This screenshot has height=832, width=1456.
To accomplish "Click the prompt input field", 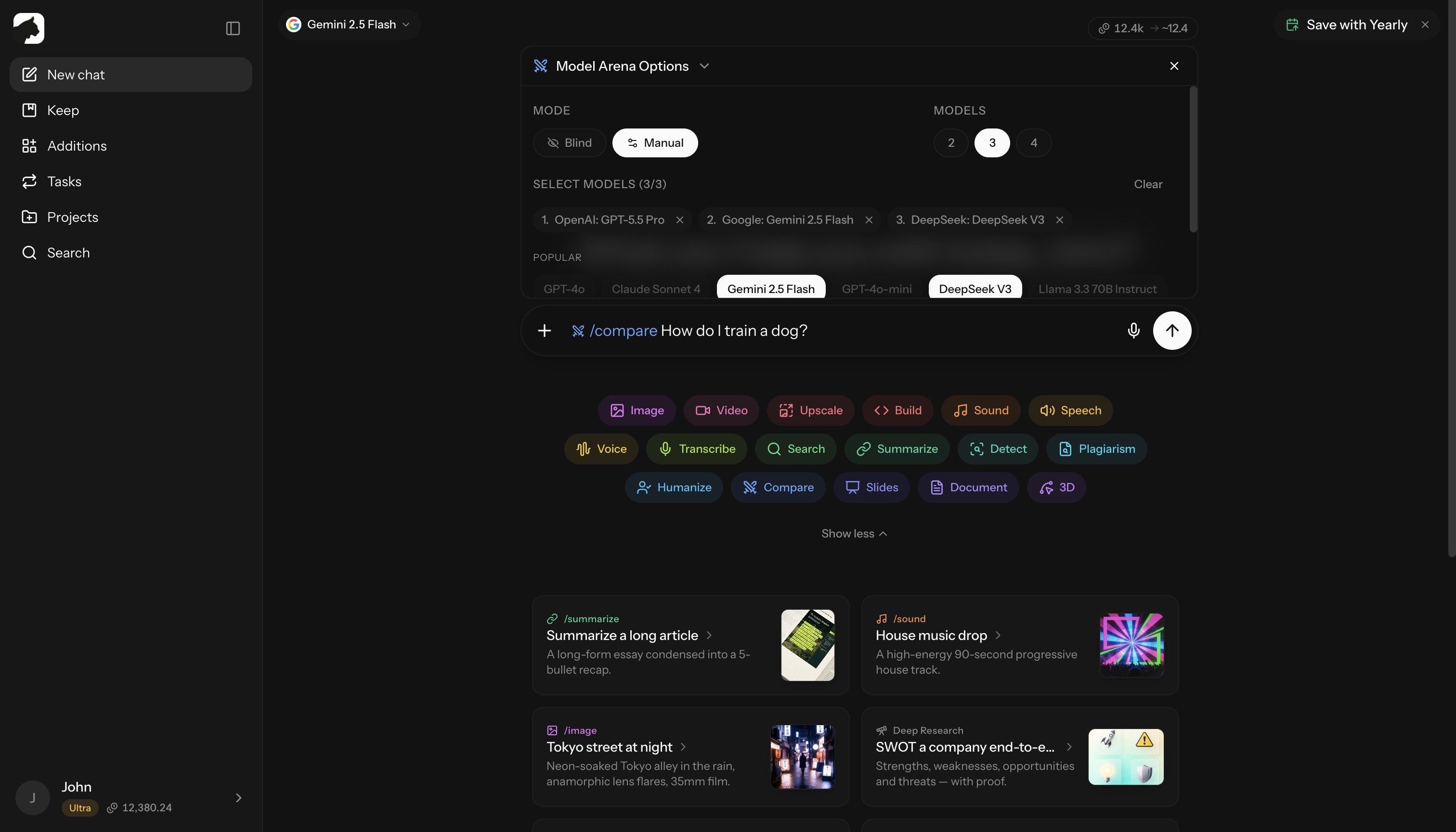I will pos(840,330).
